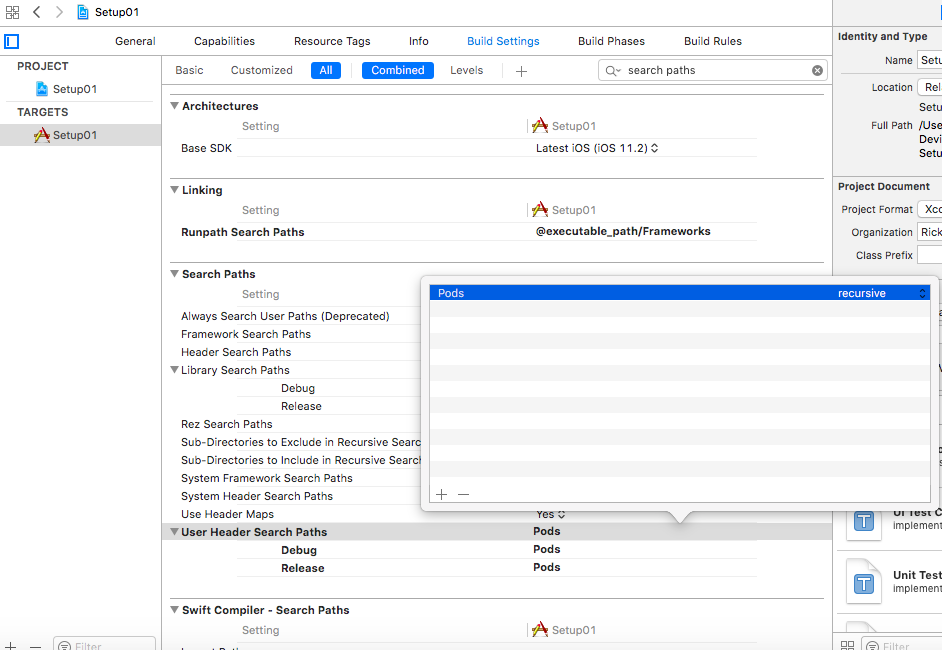Open the Info tab
This screenshot has width=942, height=650.
[x=419, y=41]
